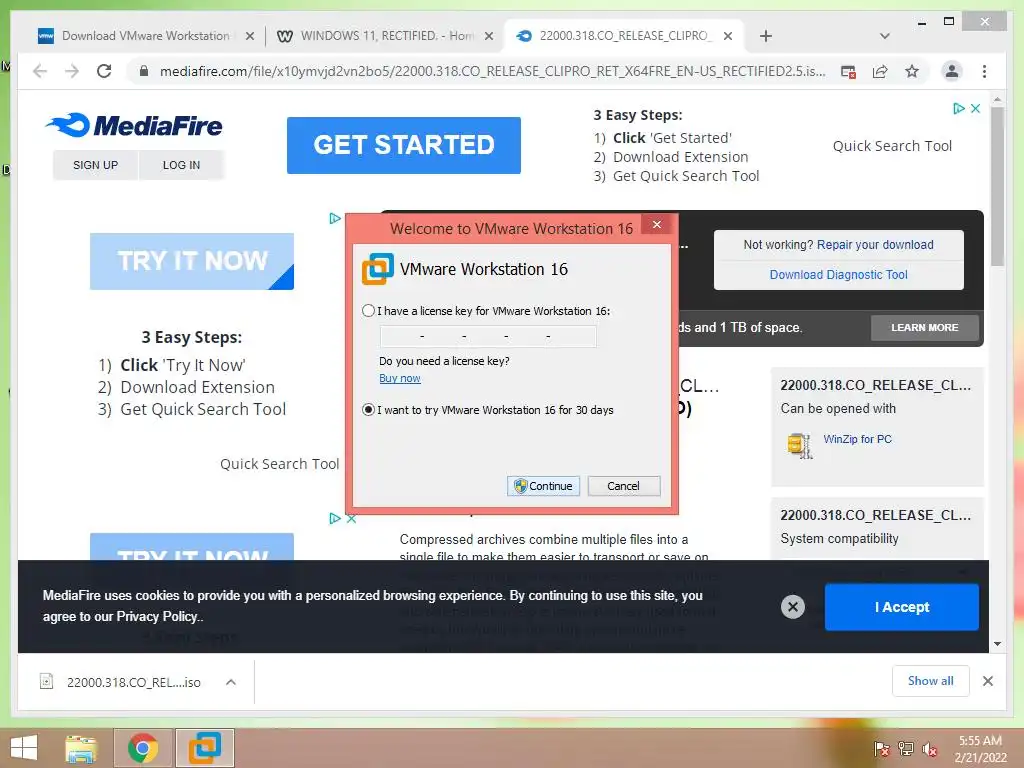Click the Action Center flag tray icon
The width and height of the screenshot is (1024, 768).
tap(881, 749)
